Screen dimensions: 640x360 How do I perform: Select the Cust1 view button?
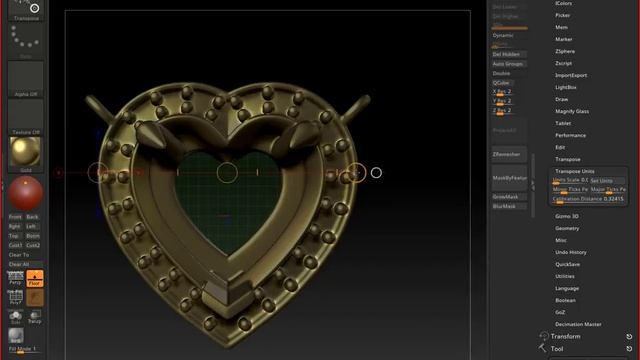click(x=16, y=246)
